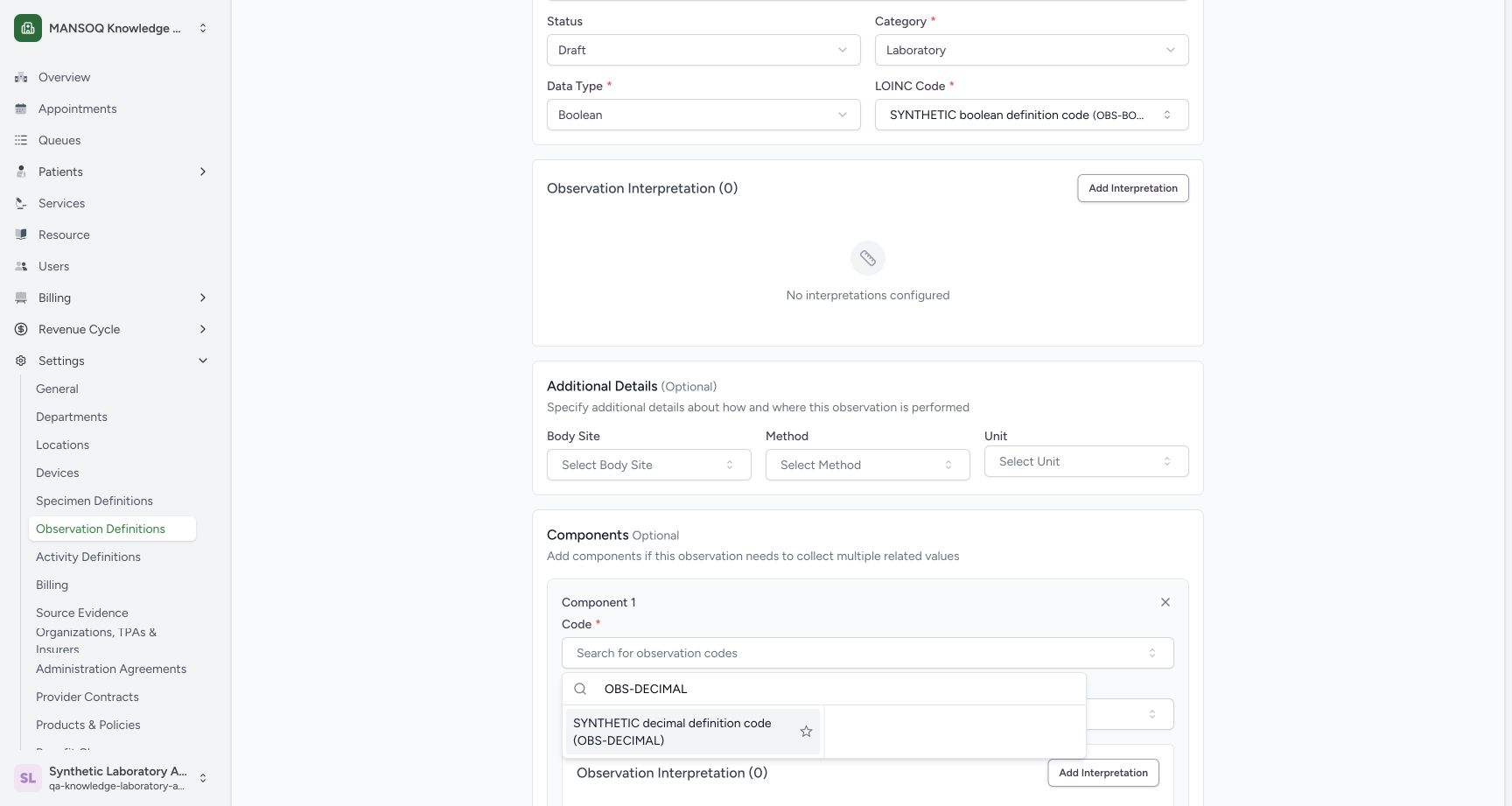Image resolution: width=1512 pixels, height=806 pixels.
Task: Open the Appointments calendar icon
Action: coord(21,109)
